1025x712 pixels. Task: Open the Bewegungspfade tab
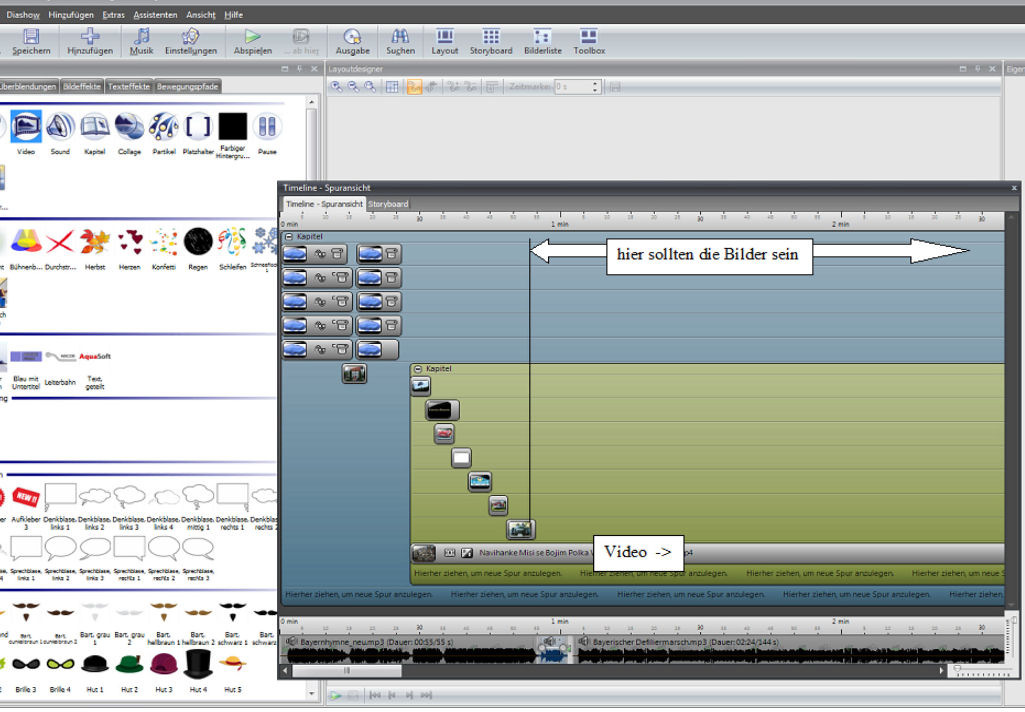(x=187, y=87)
